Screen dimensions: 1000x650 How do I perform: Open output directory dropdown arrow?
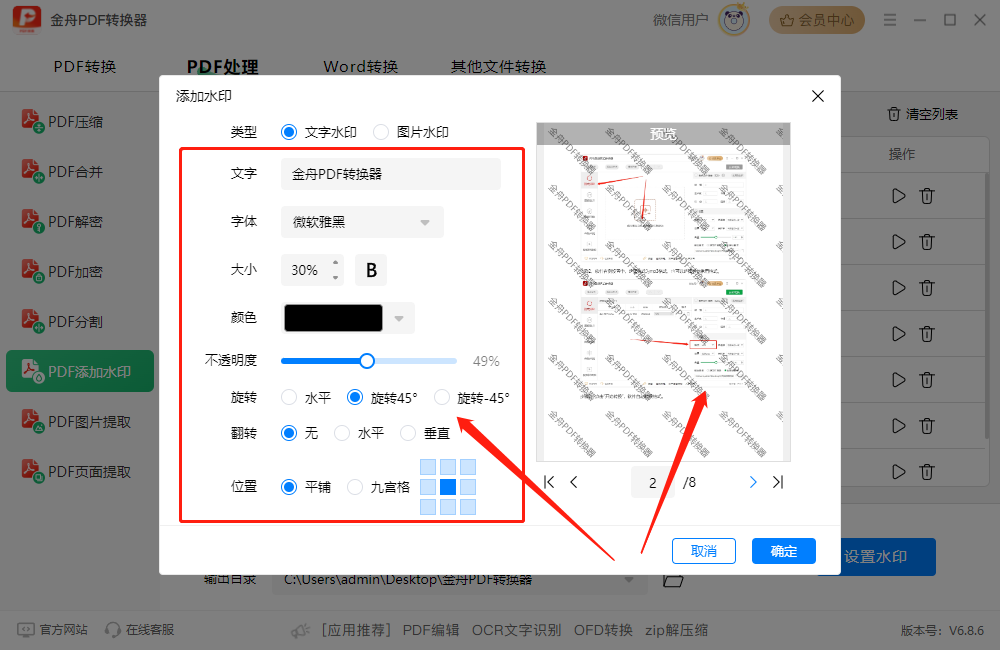629,580
